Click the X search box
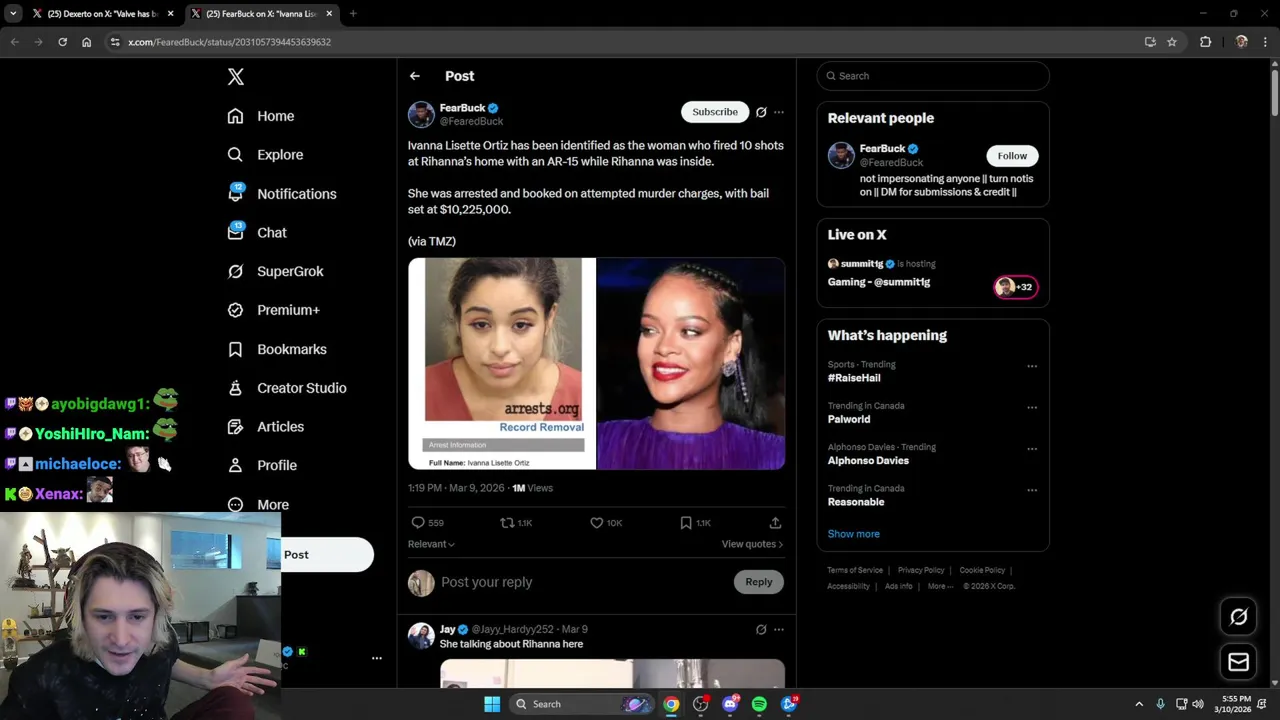Screen dimensions: 1280x720 point(933,76)
